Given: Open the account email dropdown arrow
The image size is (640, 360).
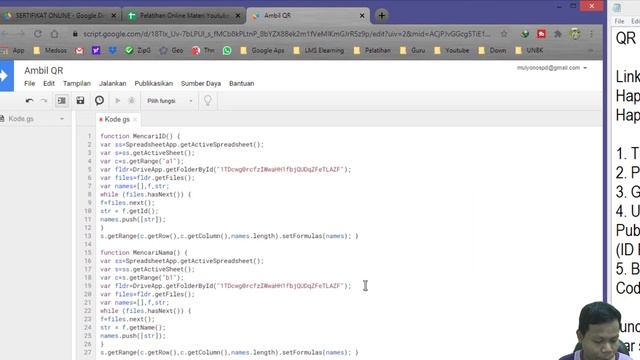Looking at the screenshot, I should tap(585, 68).
